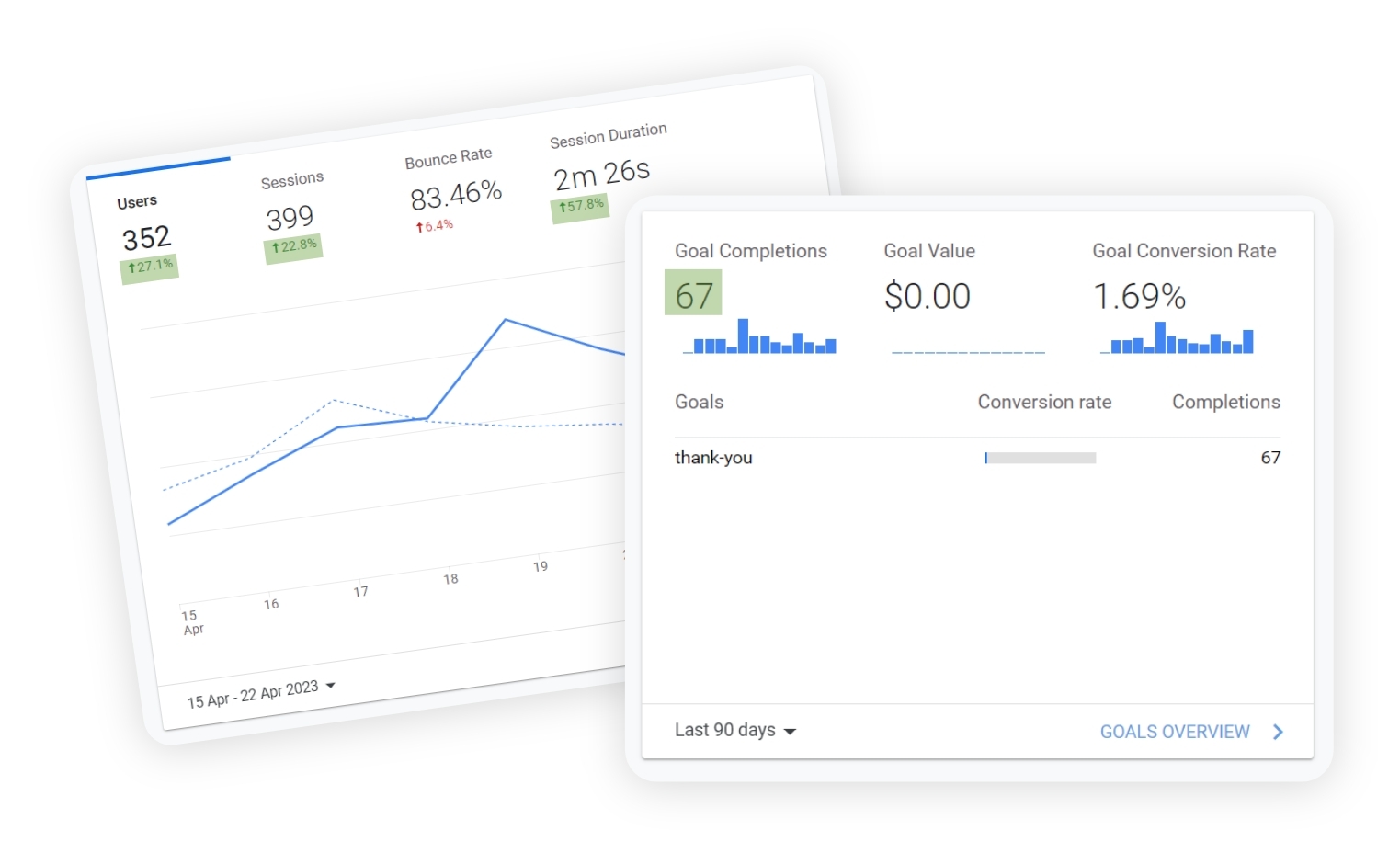Click the 27.1% users increase badge
The height and width of the screenshot is (853, 1400).
(150, 267)
